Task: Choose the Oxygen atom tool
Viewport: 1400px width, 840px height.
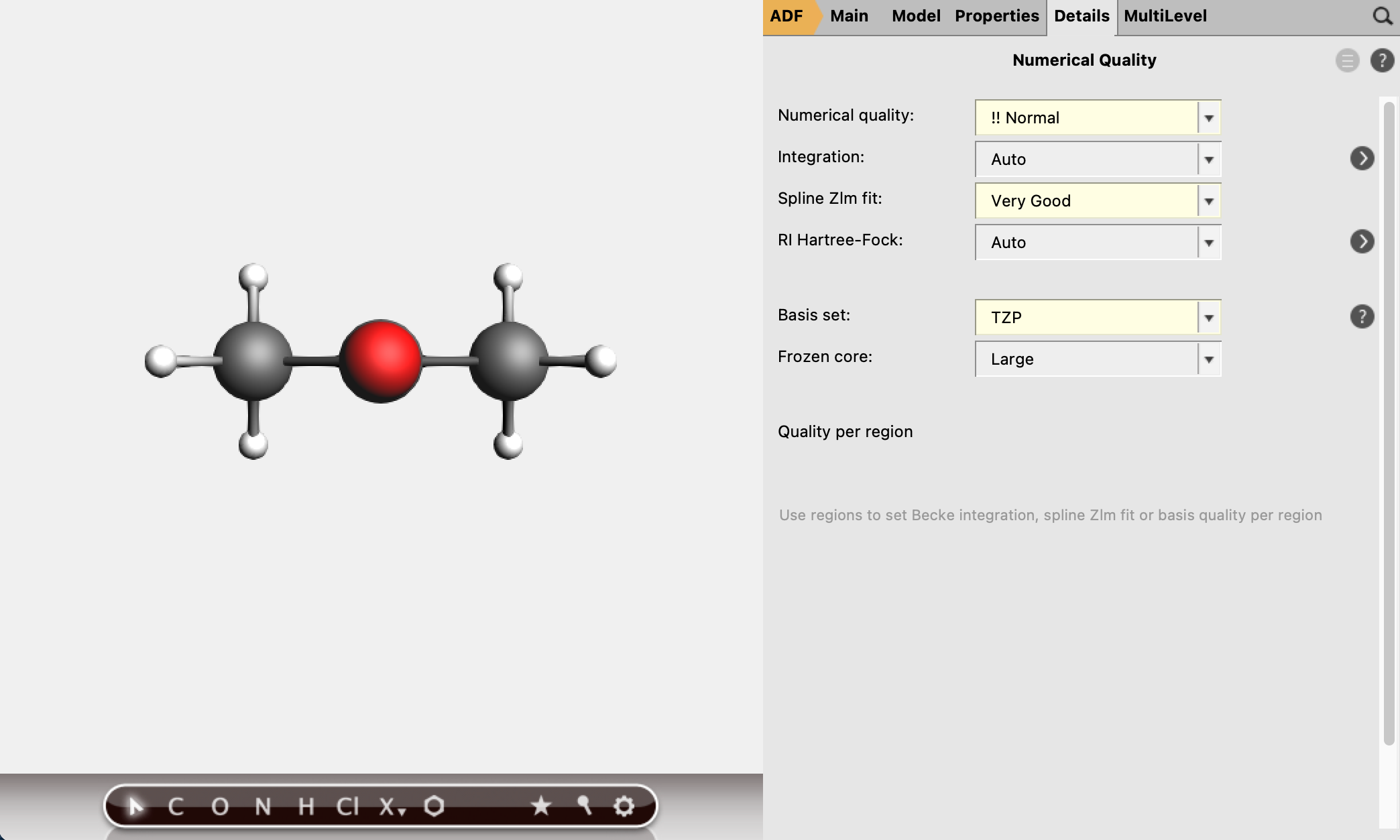Action: (x=219, y=806)
